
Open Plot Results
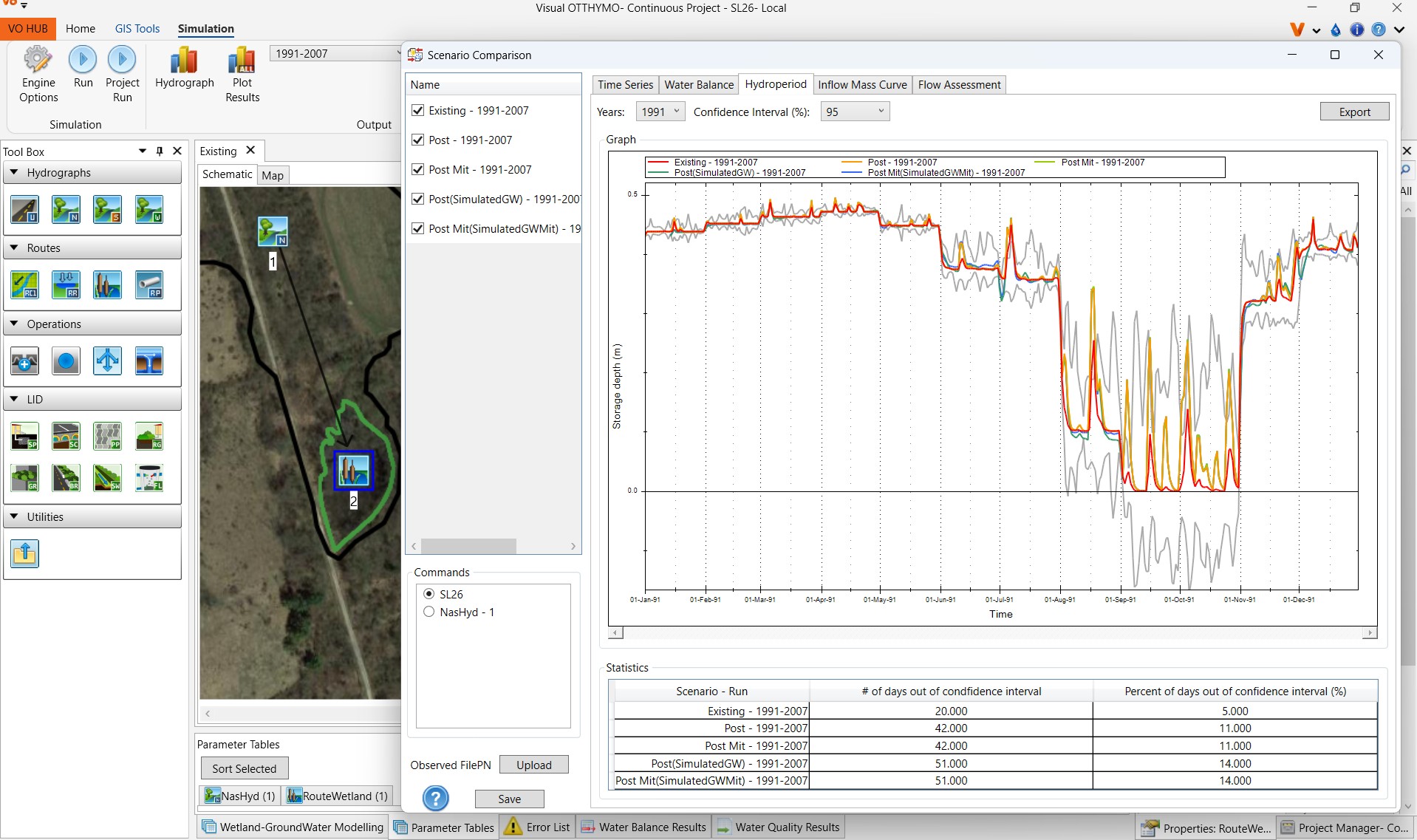(242, 75)
